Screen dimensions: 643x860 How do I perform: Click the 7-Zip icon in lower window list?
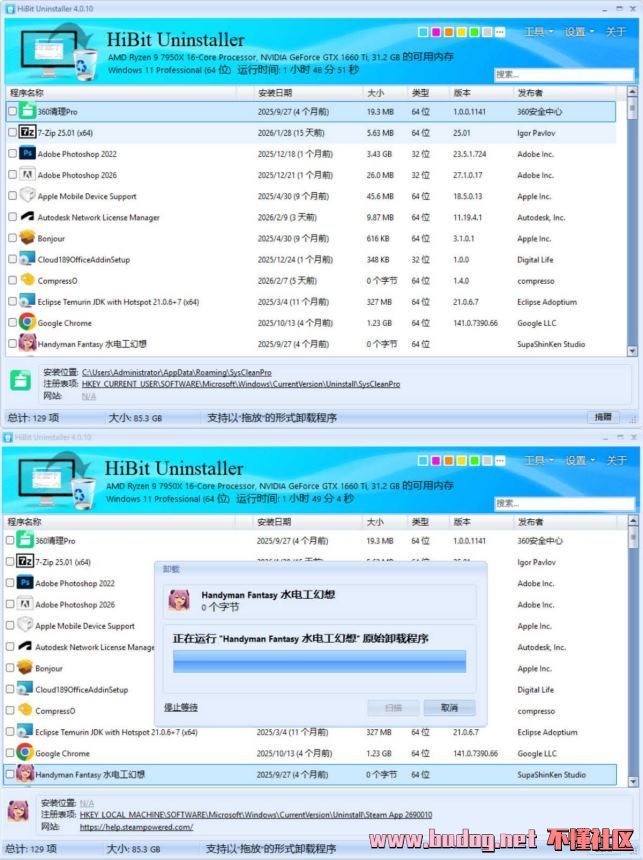pyautogui.click(x=25, y=561)
